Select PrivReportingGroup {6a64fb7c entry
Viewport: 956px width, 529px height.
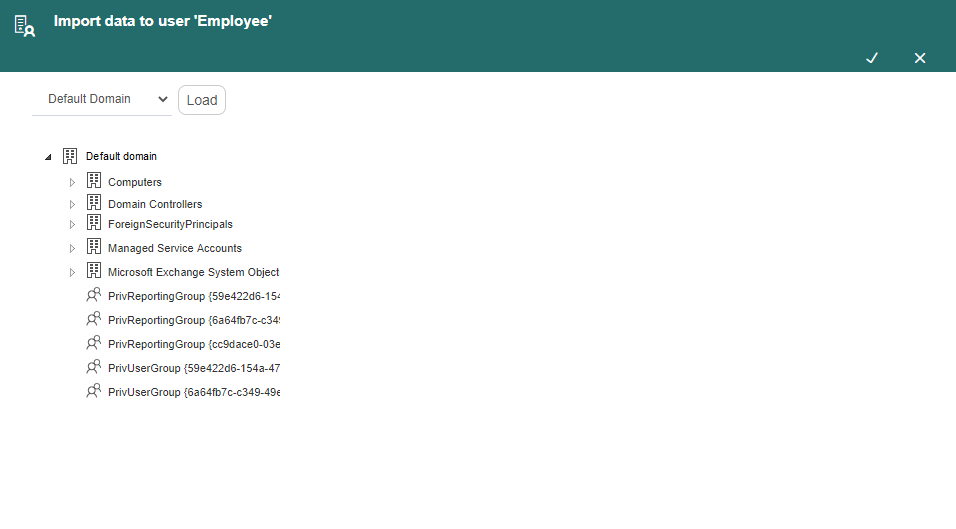[x=194, y=320]
